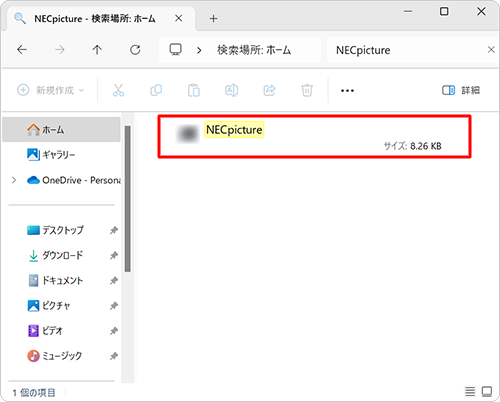Click the forward navigation arrow
This screenshot has width=500, height=402.
[x=60, y=50]
